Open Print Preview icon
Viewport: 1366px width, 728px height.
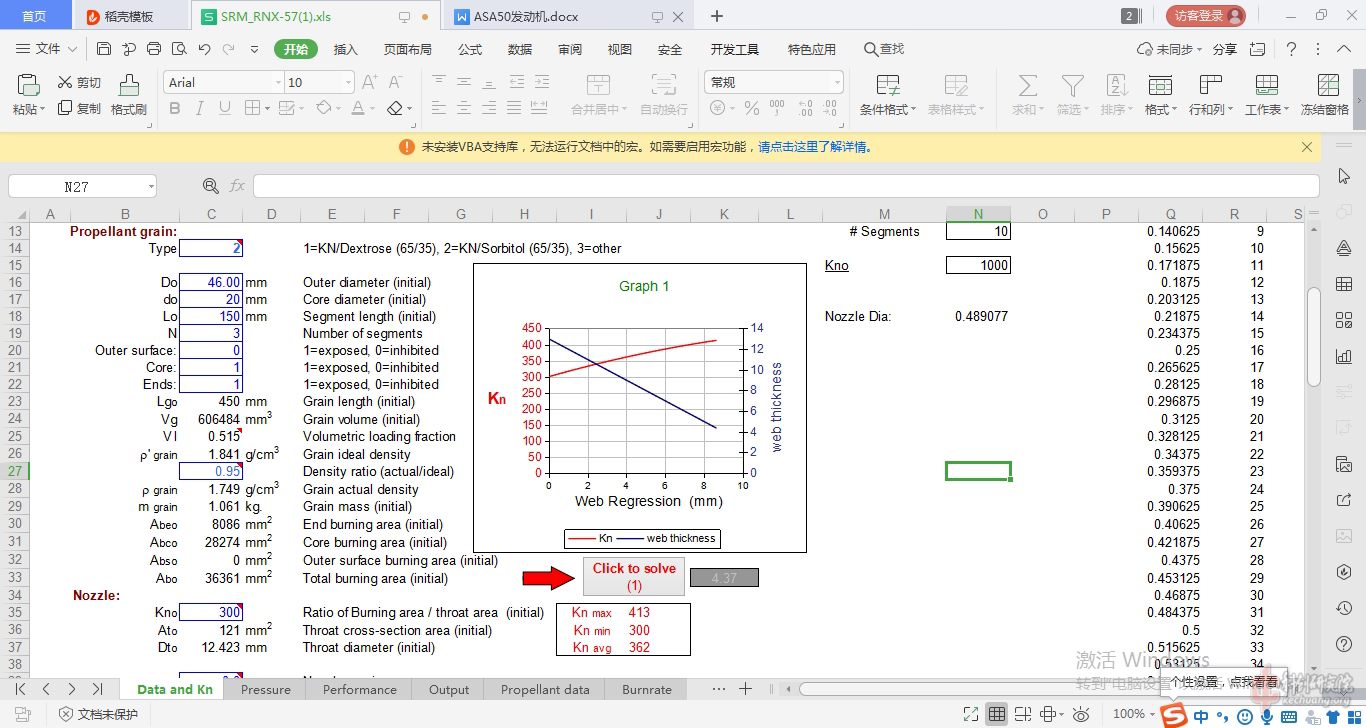(x=179, y=49)
